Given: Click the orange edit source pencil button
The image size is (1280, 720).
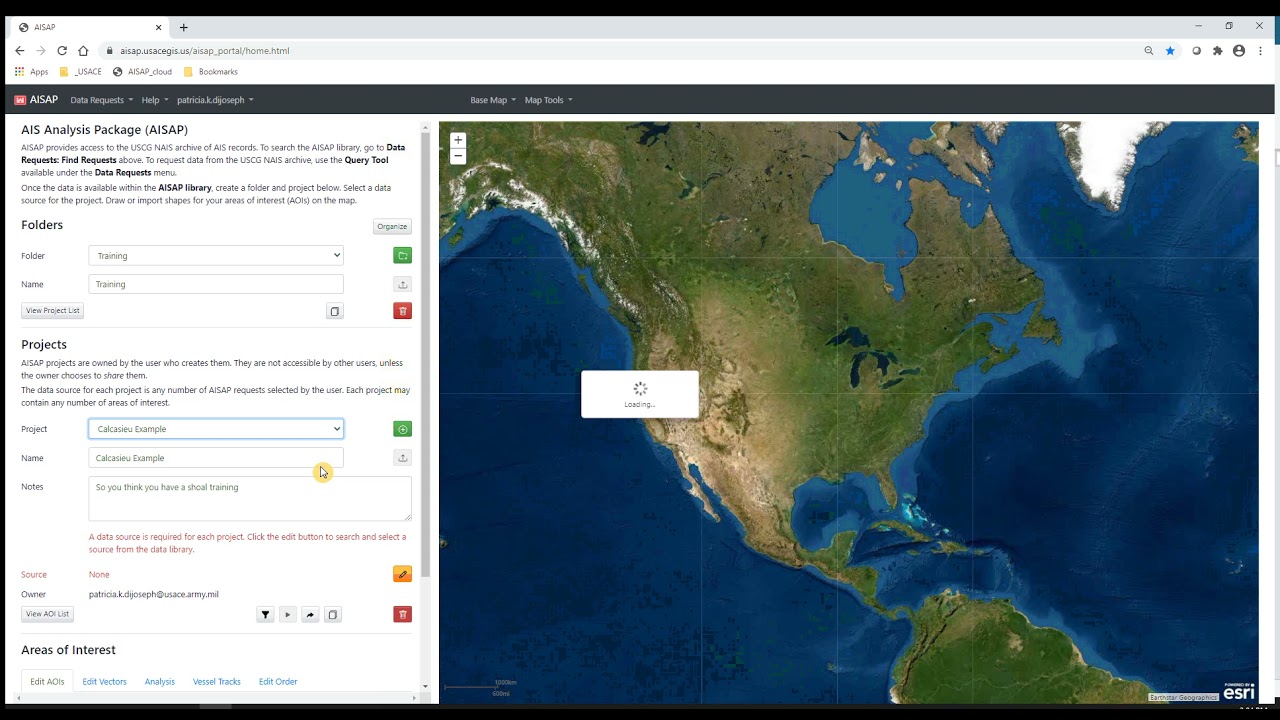Looking at the screenshot, I should click(x=402, y=574).
